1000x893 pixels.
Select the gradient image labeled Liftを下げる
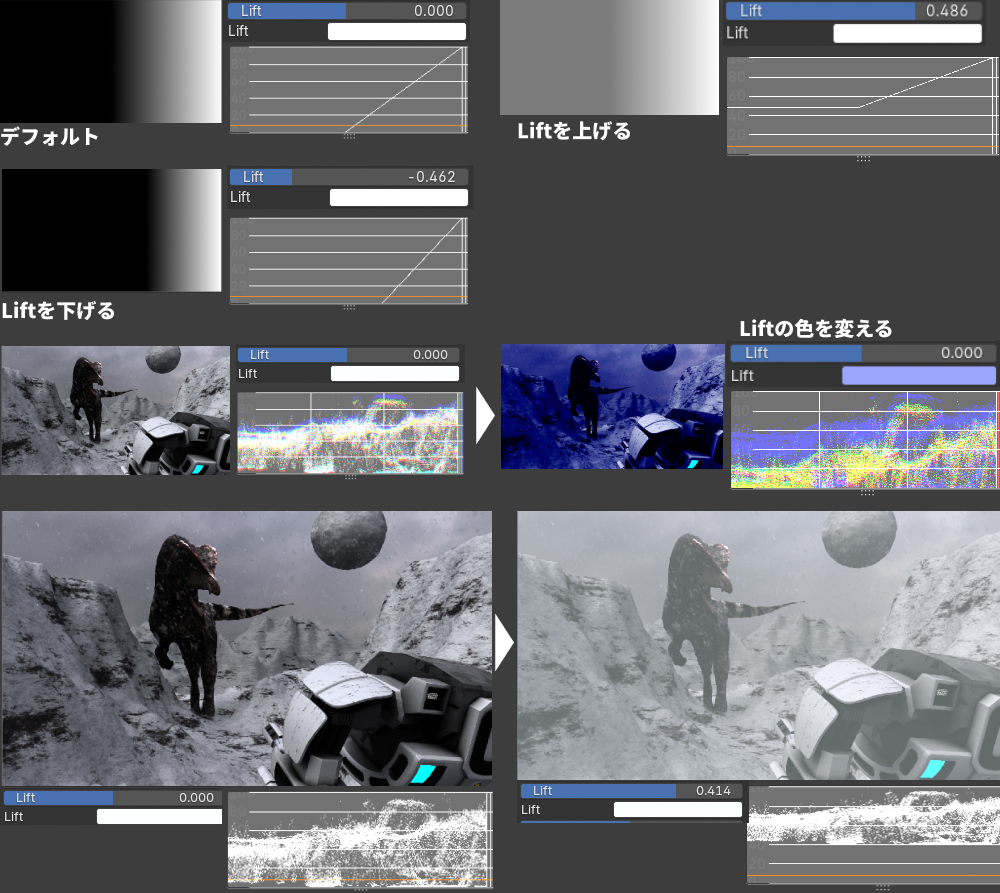(111, 230)
